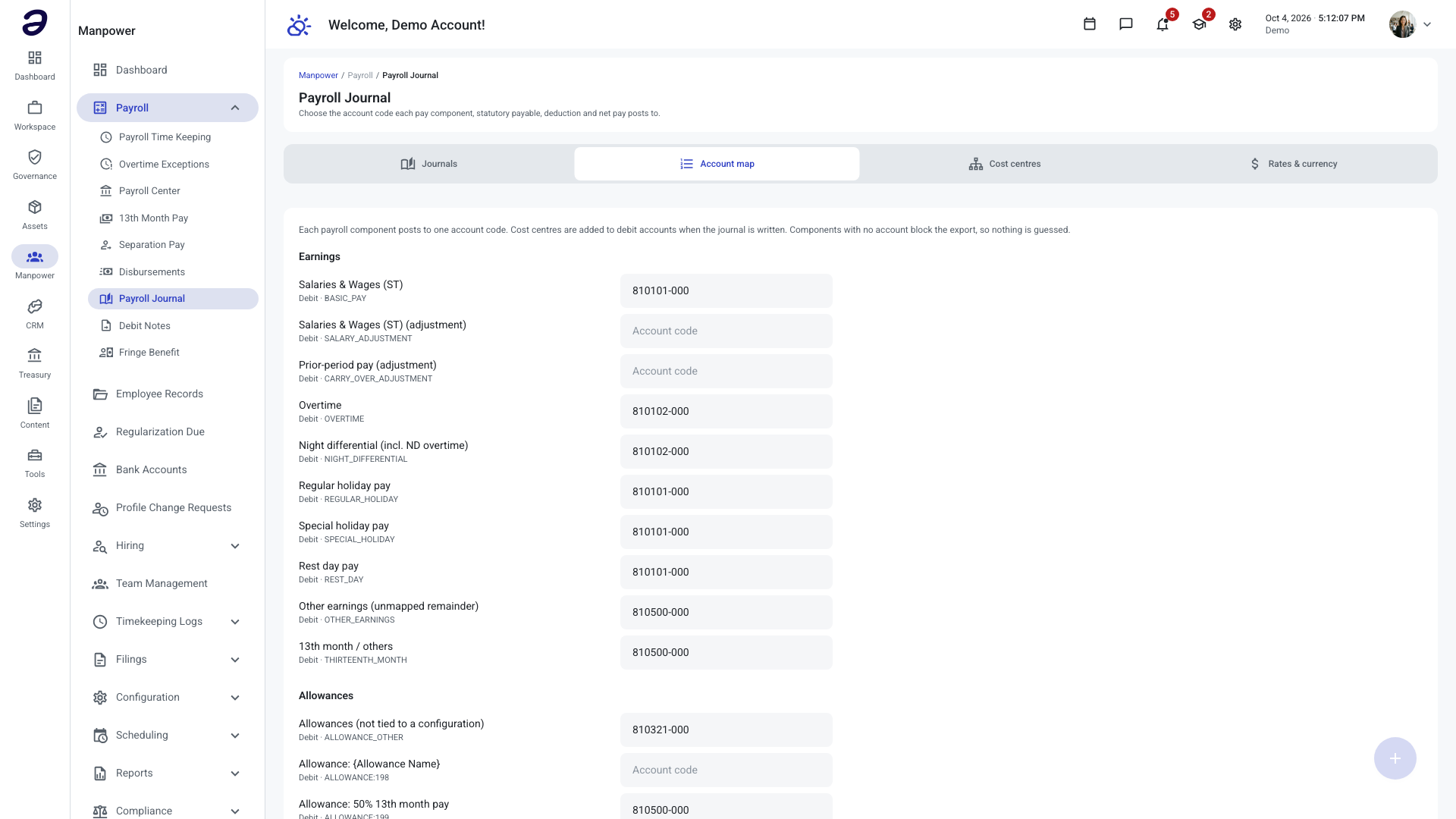Screen dimensions: 1456x819
Task: Click Prior-period pay account code field
Action: pyautogui.click(x=726, y=372)
